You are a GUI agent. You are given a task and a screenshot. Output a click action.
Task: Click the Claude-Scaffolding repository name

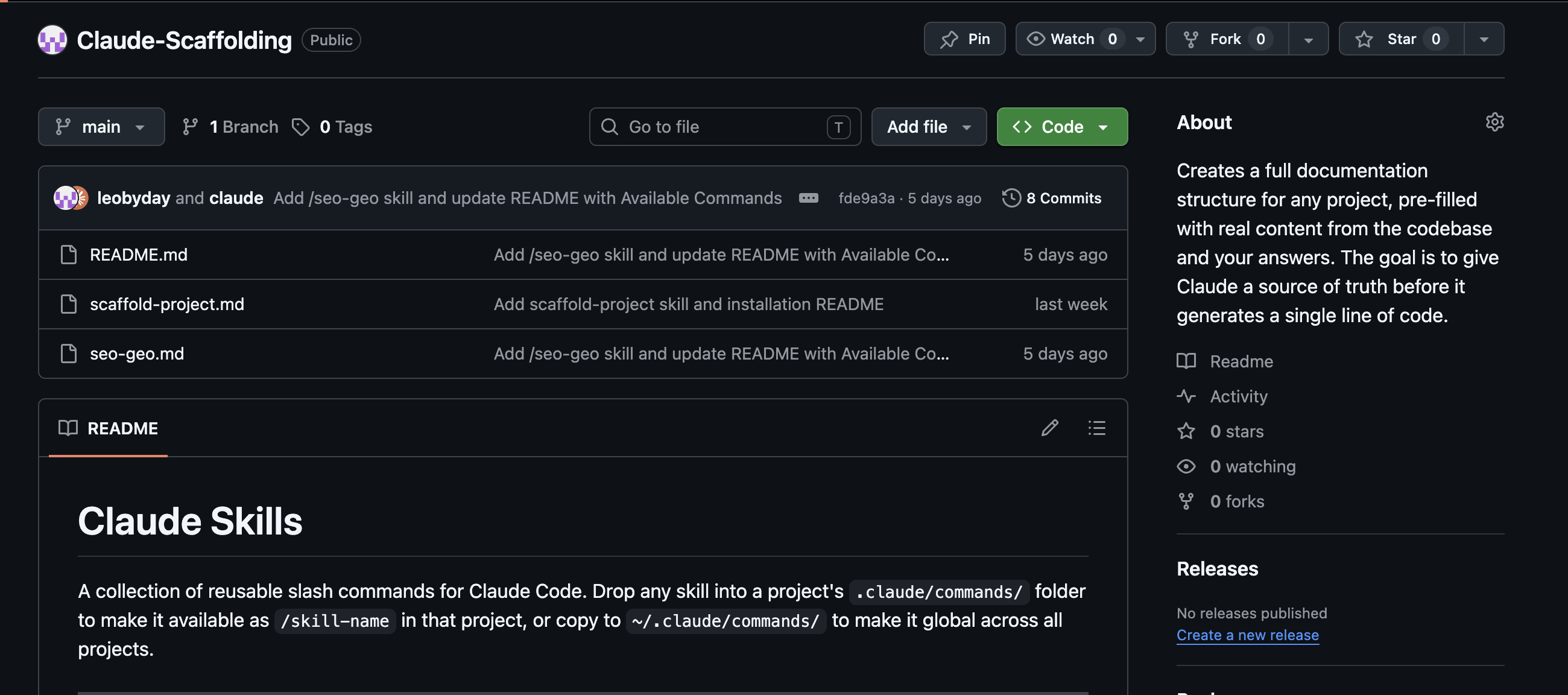pyautogui.click(x=184, y=40)
